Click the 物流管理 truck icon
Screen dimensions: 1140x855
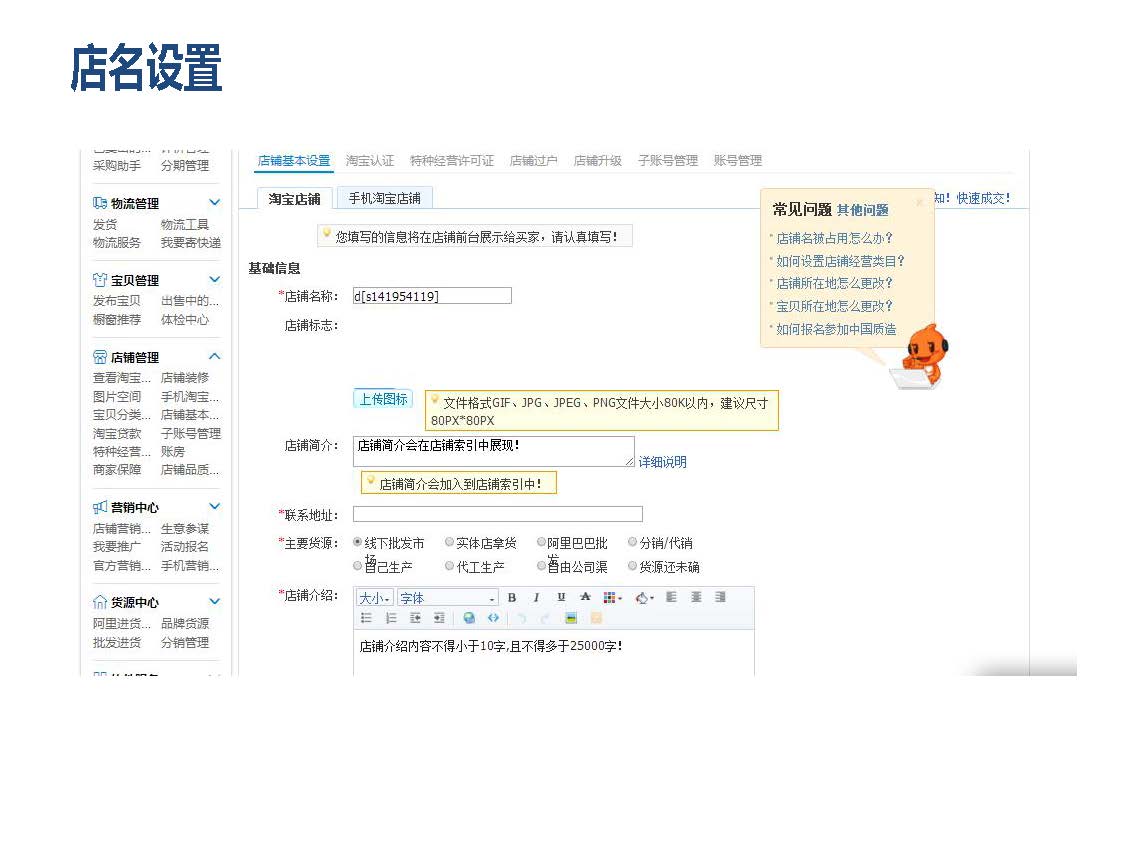tap(100, 203)
